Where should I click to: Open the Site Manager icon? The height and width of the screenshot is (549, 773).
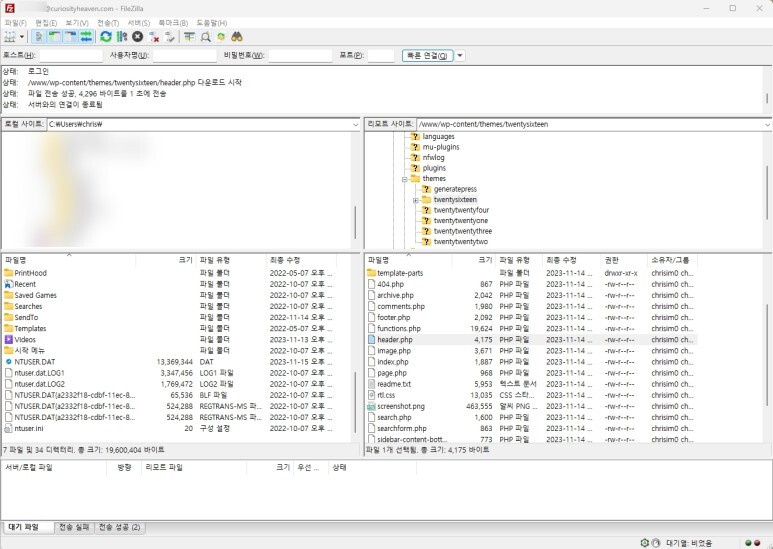[x=9, y=37]
